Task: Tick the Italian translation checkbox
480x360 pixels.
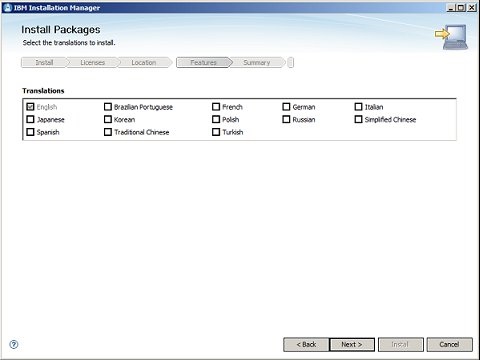Action: [x=358, y=107]
